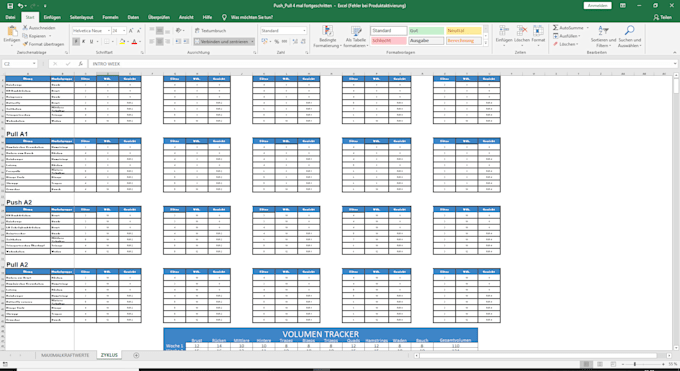Screen dimensions: 680x371
Task: Copy the selection with Kopieren
Action: 37,36
